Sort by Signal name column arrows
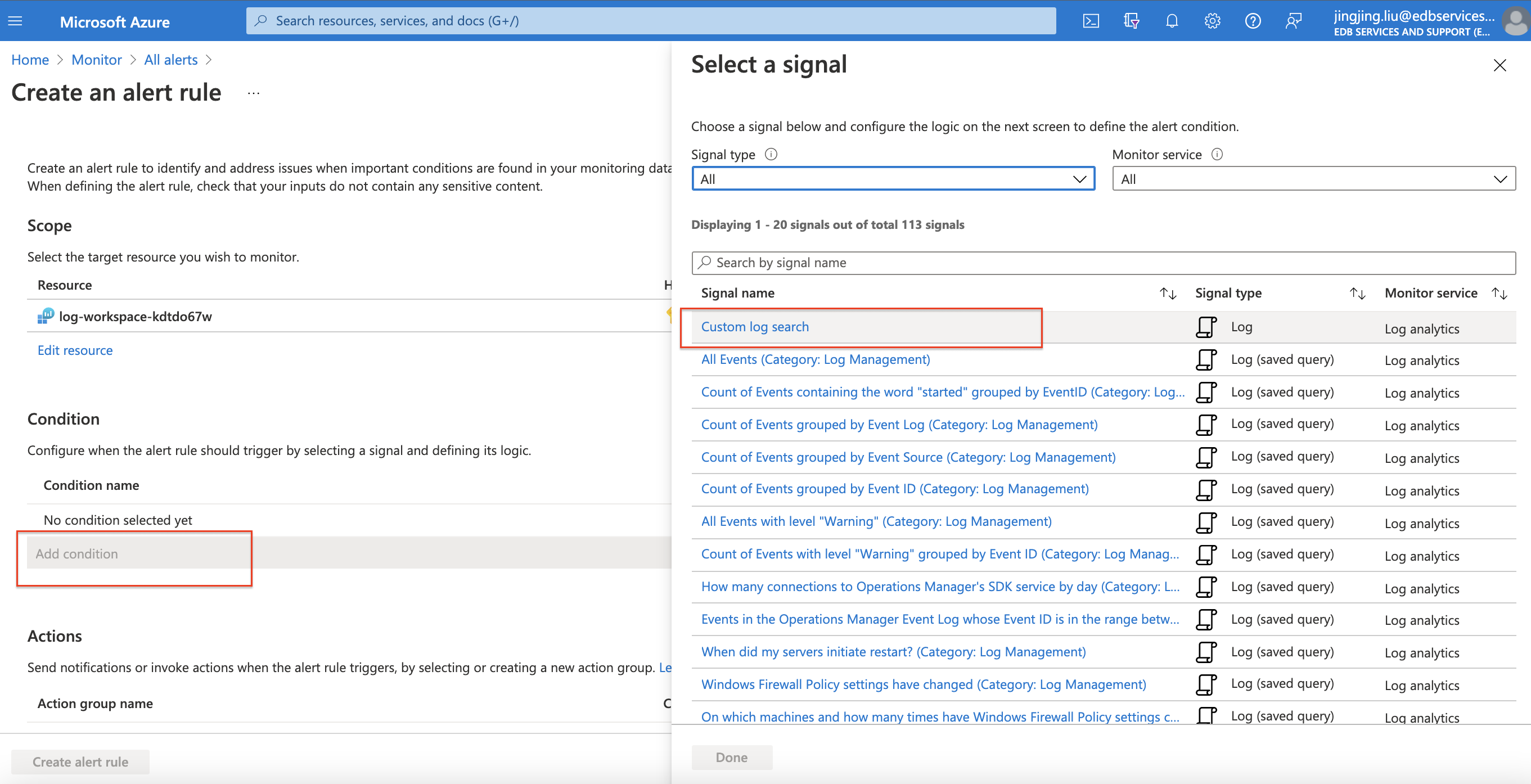This screenshot has width=1531, height=784. pyautogui.click(x=1167, y=293)
